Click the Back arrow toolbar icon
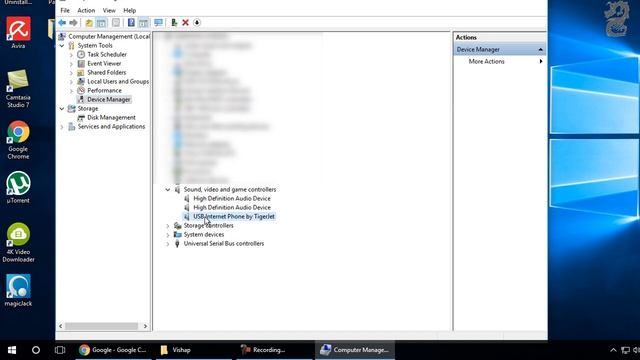 coord(62,23)
